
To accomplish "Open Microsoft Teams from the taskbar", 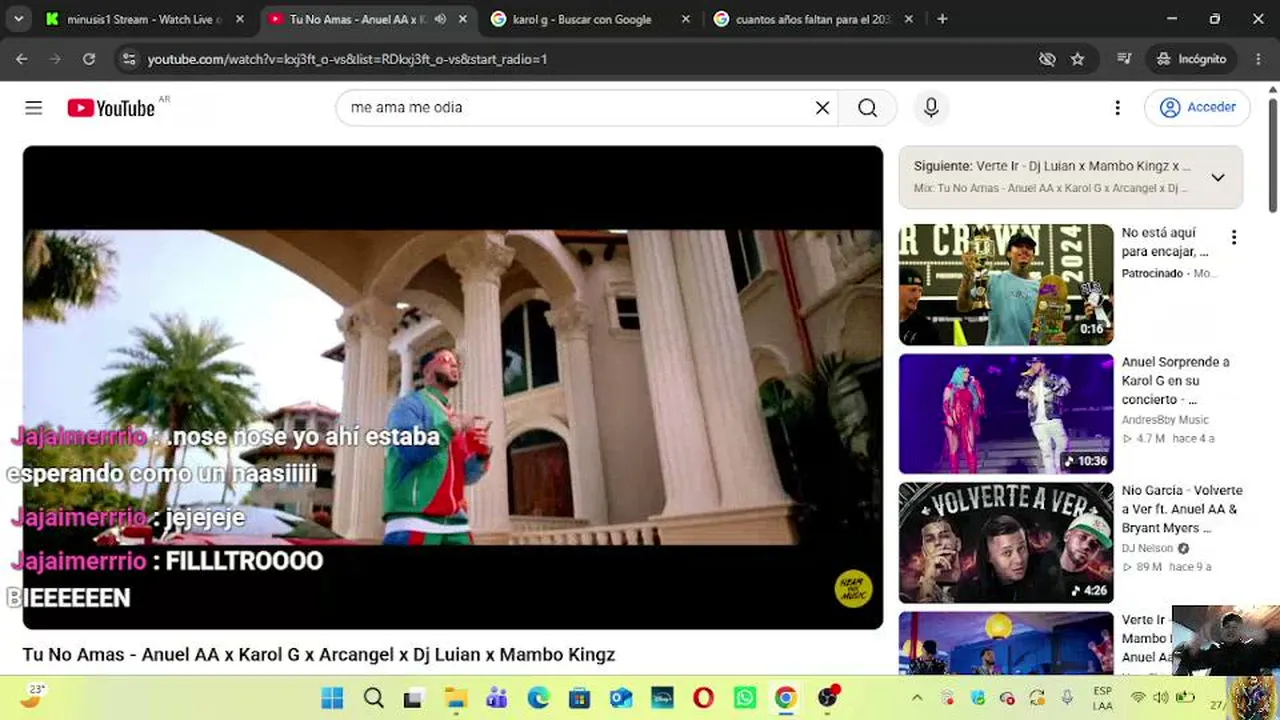I will point(497,698).
